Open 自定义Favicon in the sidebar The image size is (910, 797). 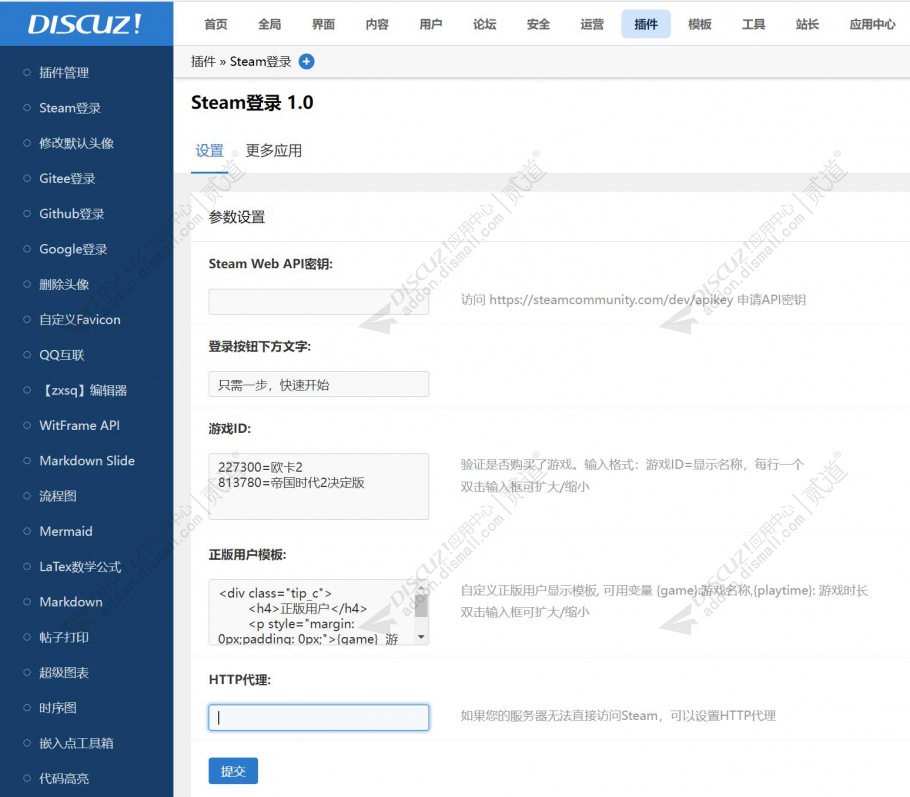coord(80,320)
